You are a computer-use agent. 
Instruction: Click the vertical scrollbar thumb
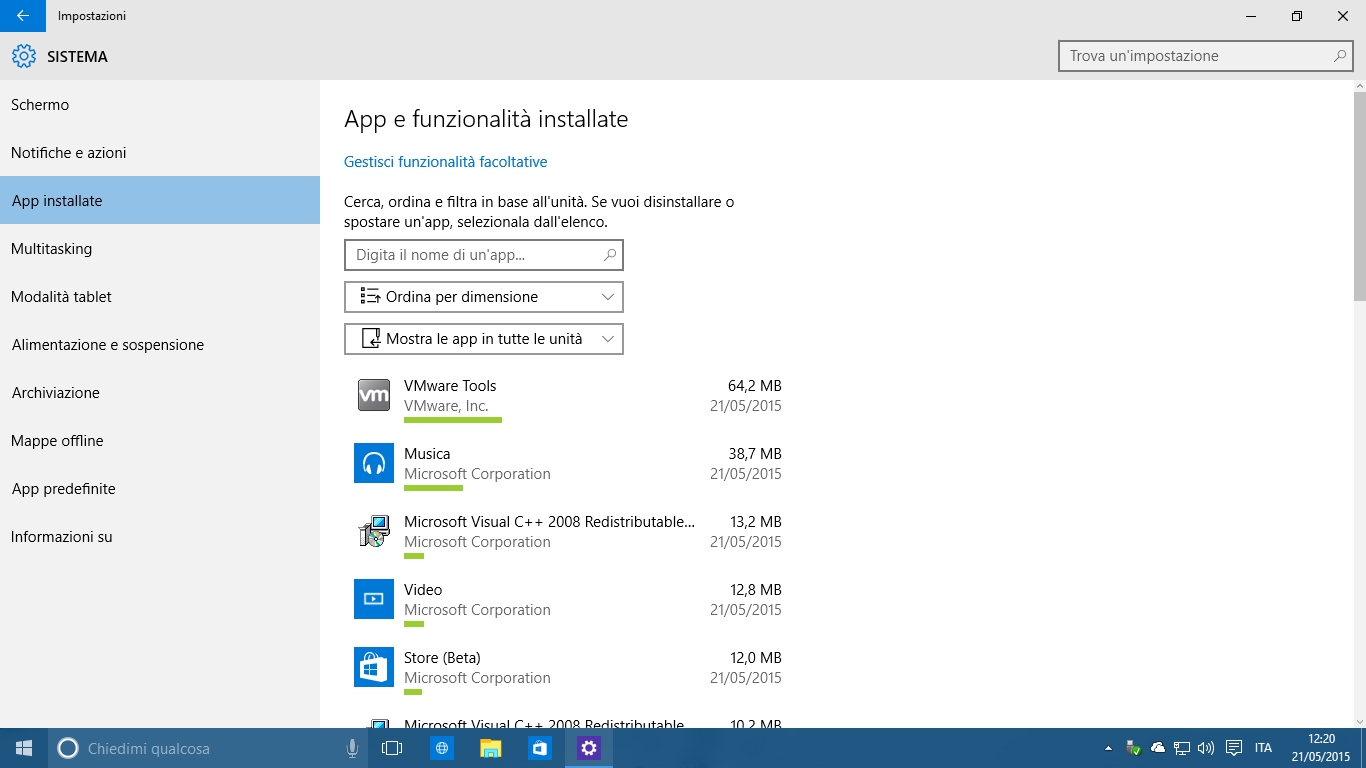pos(1359,196)
